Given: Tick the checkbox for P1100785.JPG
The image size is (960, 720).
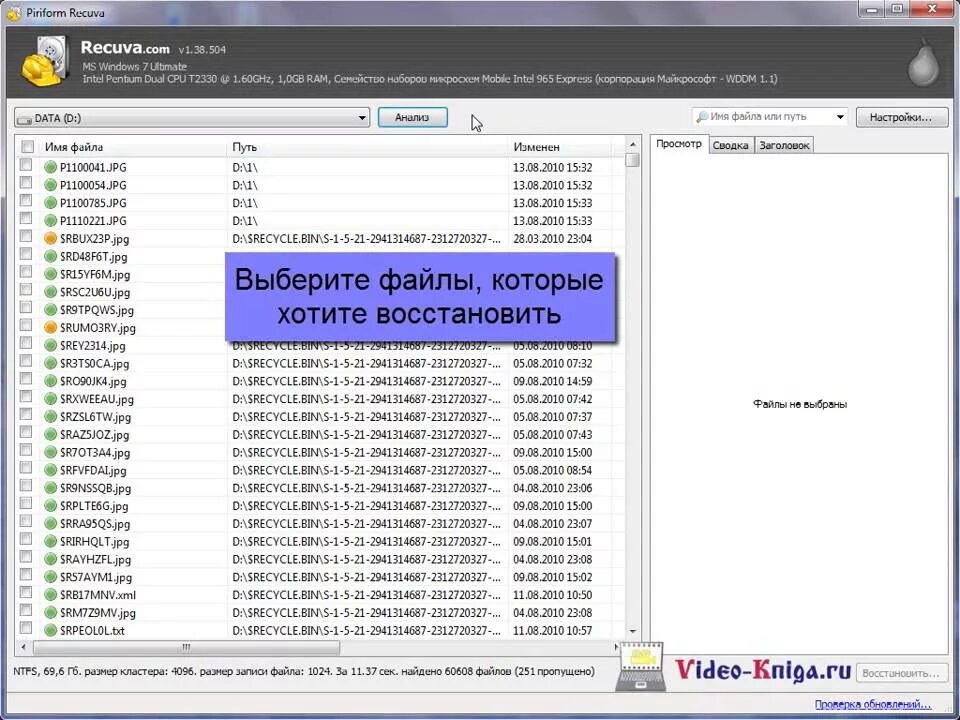Looking at the screenshot, I should [x=26, y=200].
